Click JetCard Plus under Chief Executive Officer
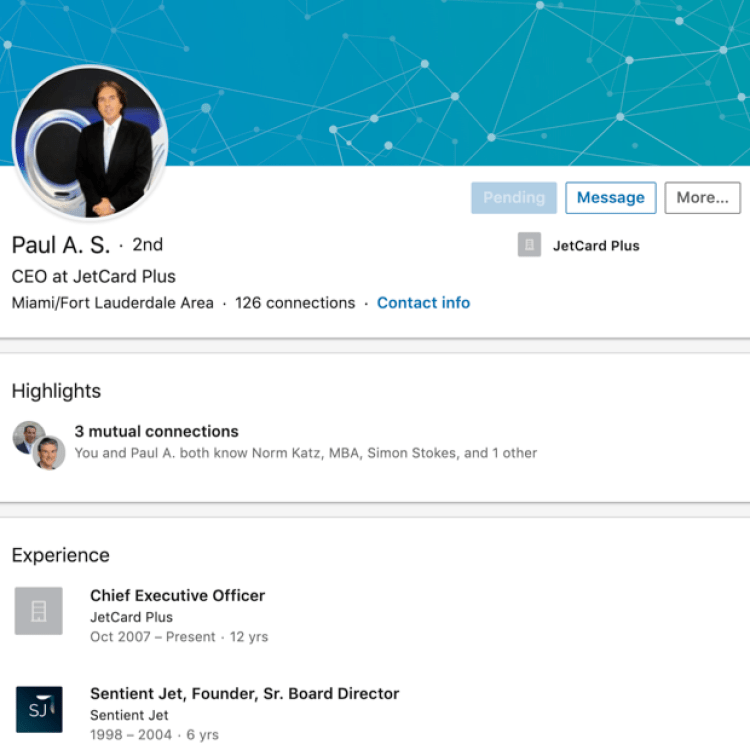Screen dimensions: 750x756 131,617
